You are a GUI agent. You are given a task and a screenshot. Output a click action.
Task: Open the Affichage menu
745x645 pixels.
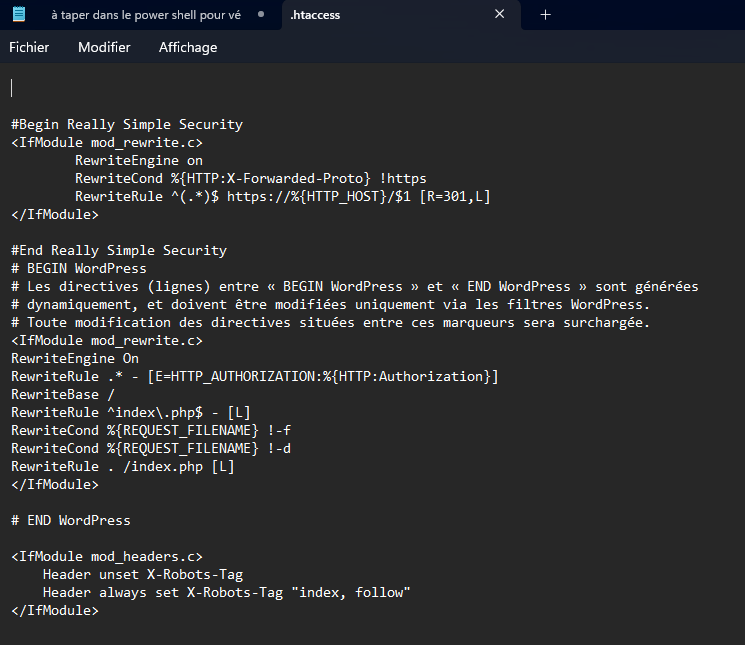pos(187,47)
